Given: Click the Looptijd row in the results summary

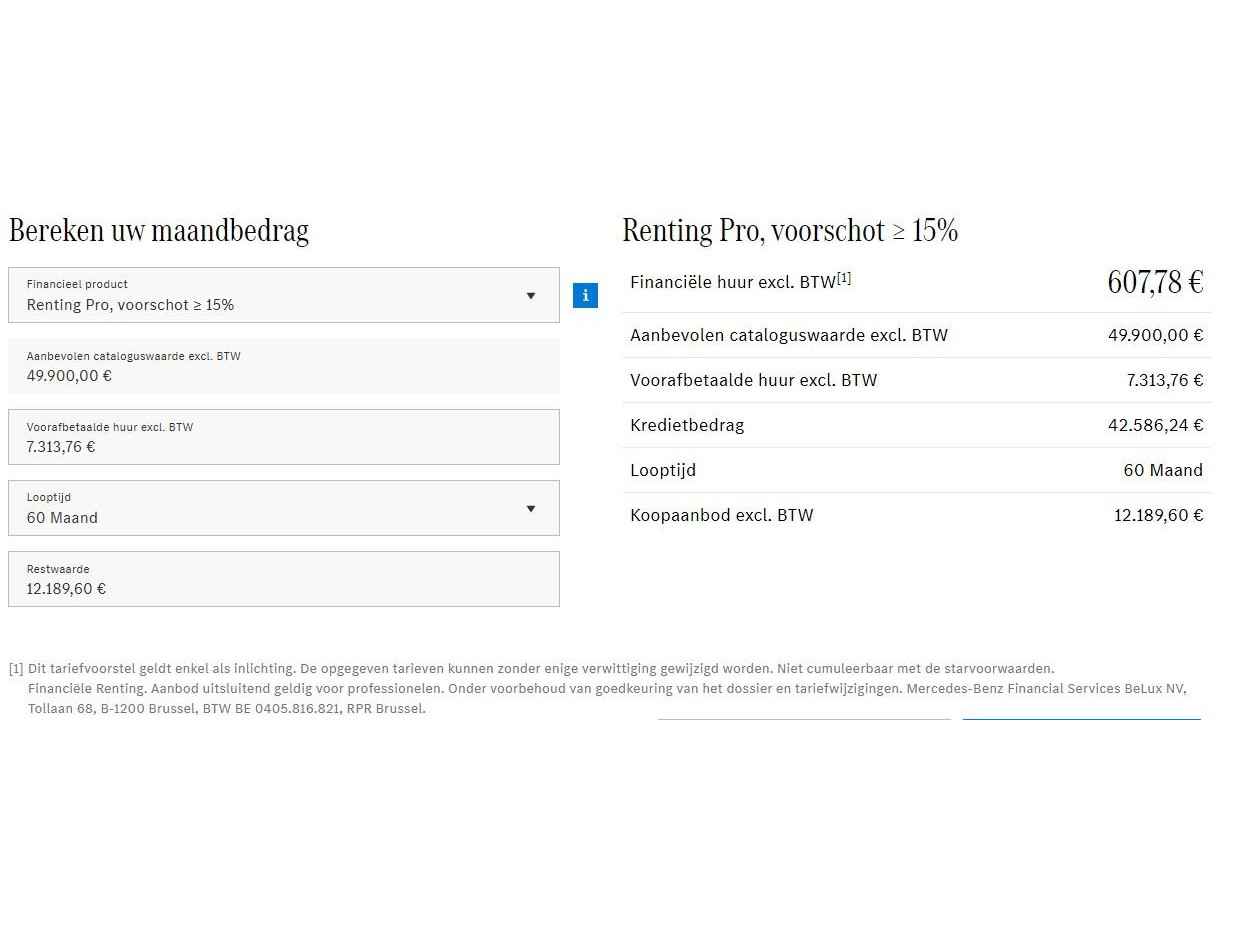Looking at the screenshot, I should pyautogui.click(x=916, y=470).
